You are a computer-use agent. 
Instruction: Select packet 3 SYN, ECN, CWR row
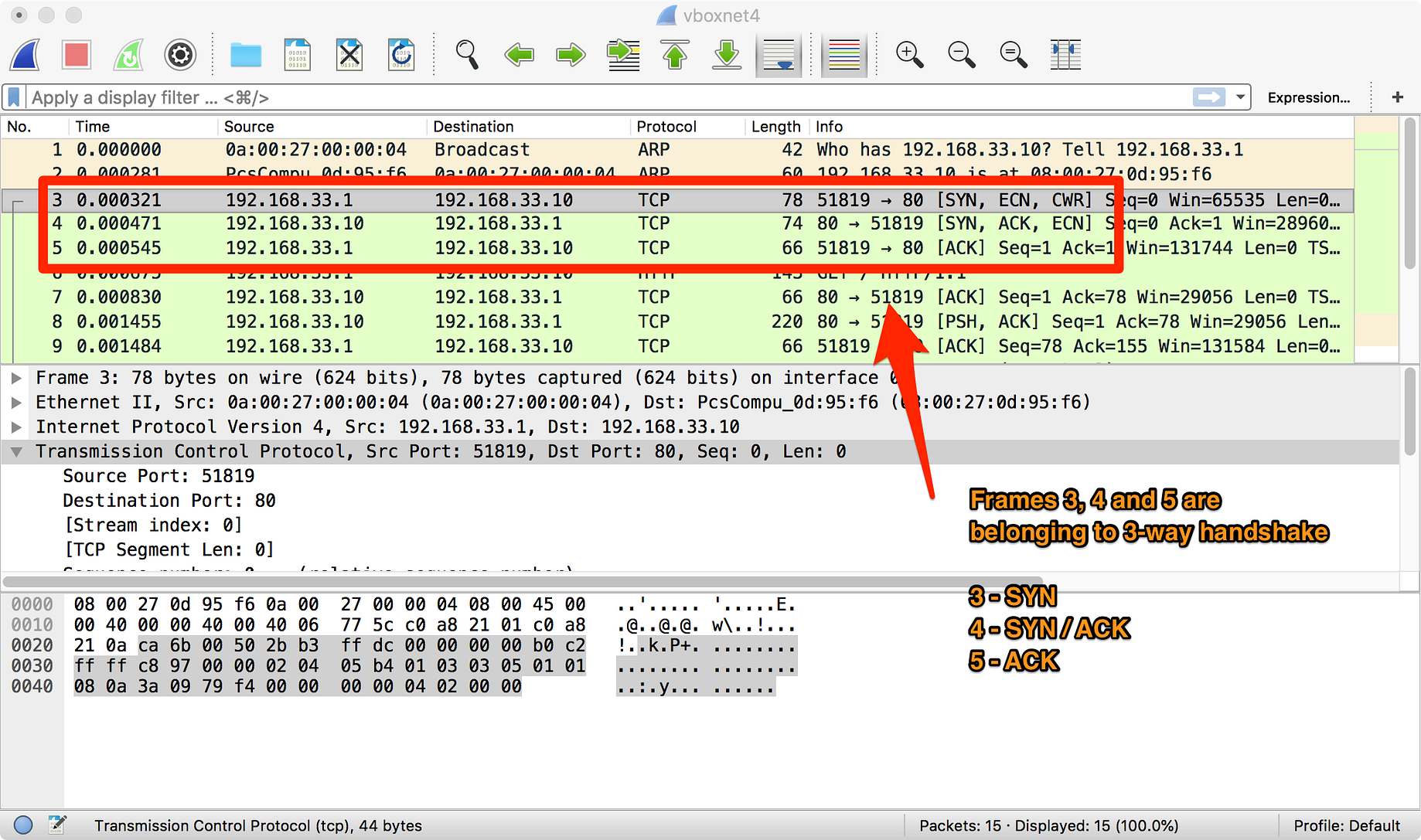pos(677,200)
